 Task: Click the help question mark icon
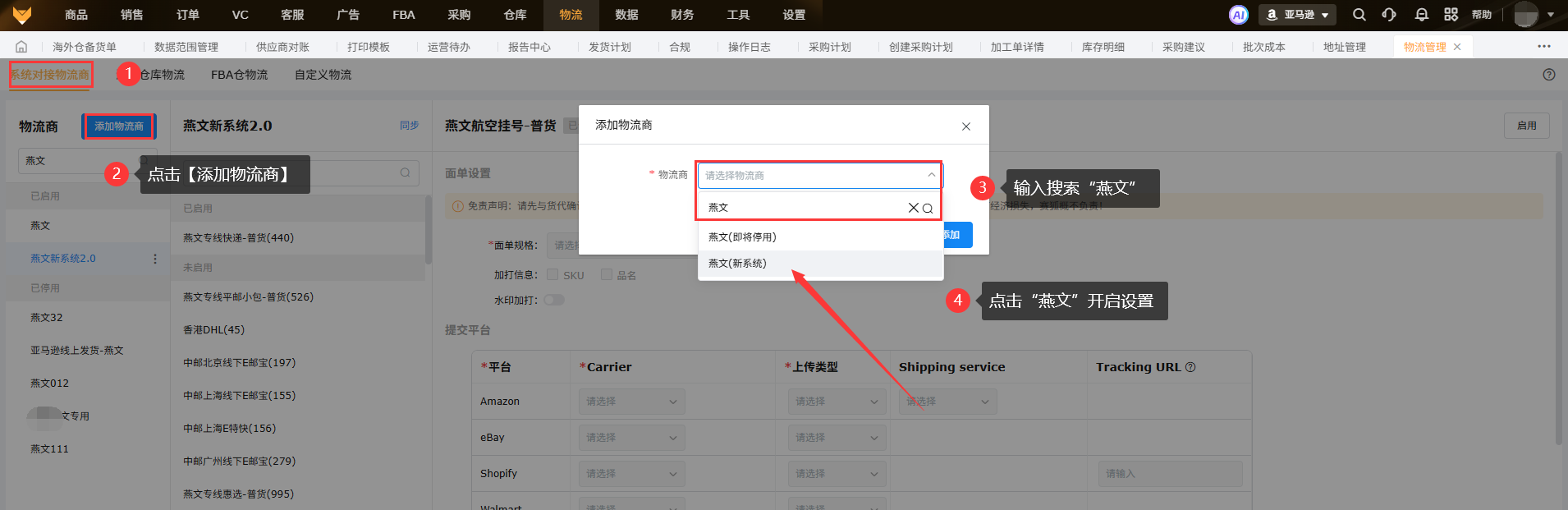[x=1548, y=75]
